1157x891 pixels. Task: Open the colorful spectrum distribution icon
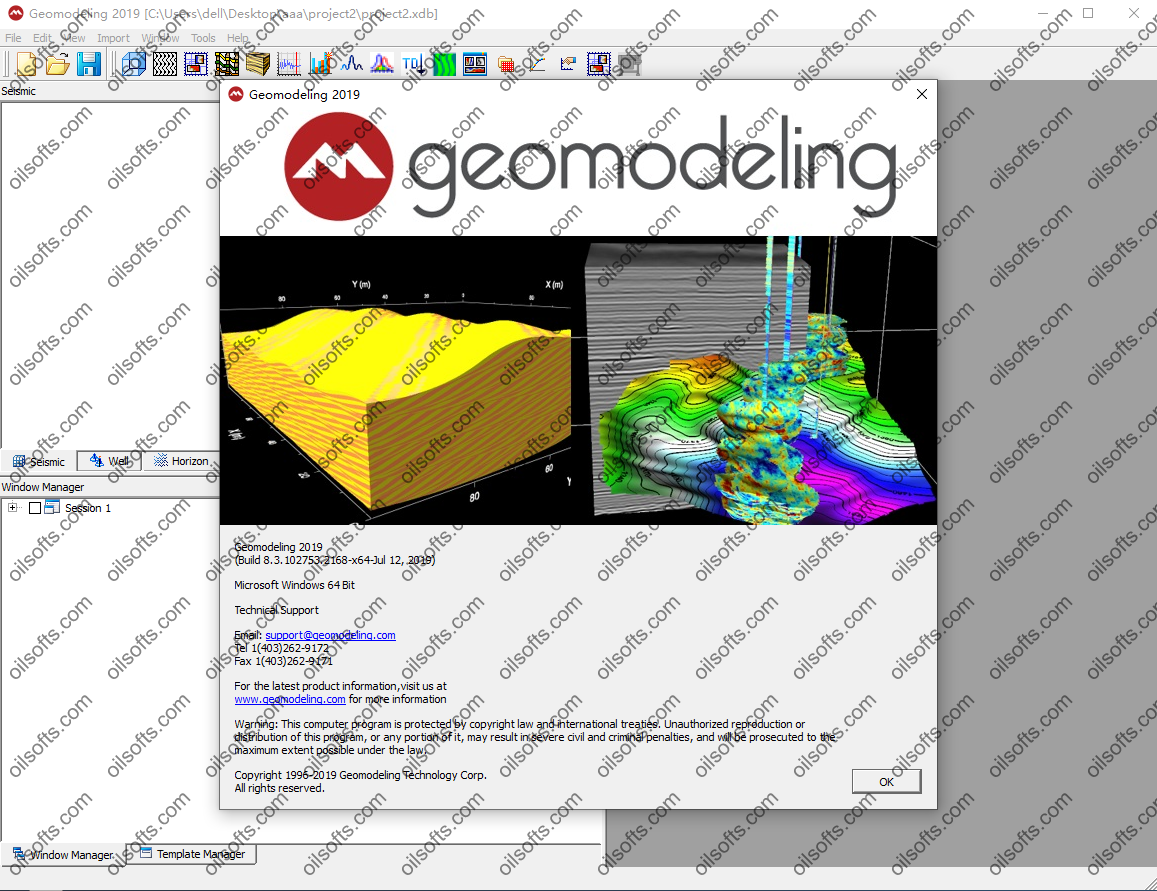click(x=381, y=64)
